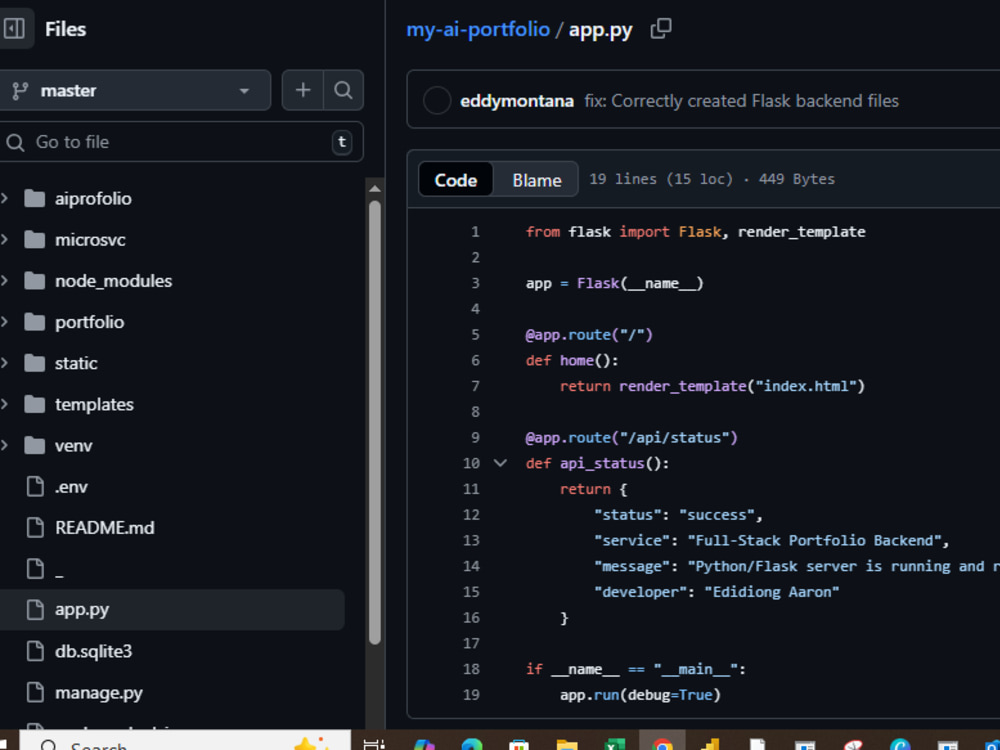Click the git branch icon beside master
This screenshot has width=1000, height=750.
click(x=20, y=91)
